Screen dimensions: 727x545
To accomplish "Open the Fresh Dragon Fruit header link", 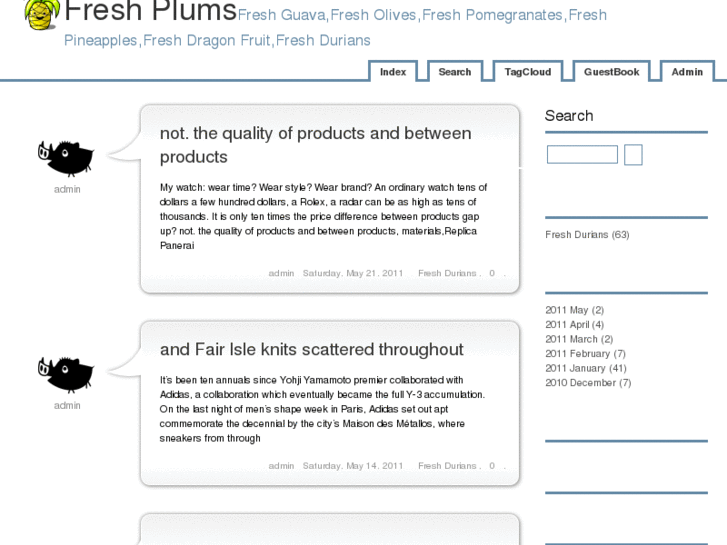I will point(207,41).
